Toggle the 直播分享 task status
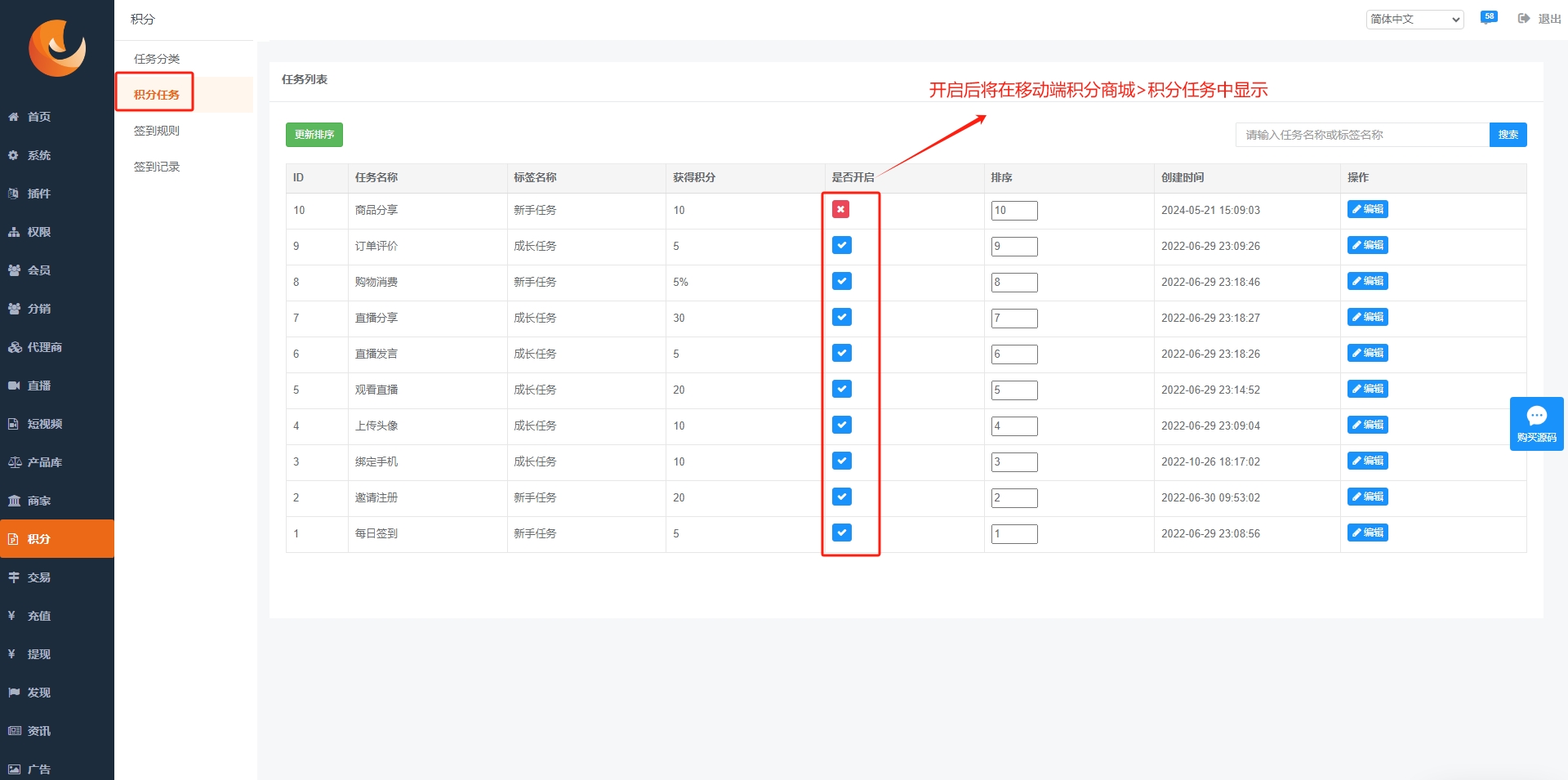Screen dimensions: 1568x780 click(842, 317)
